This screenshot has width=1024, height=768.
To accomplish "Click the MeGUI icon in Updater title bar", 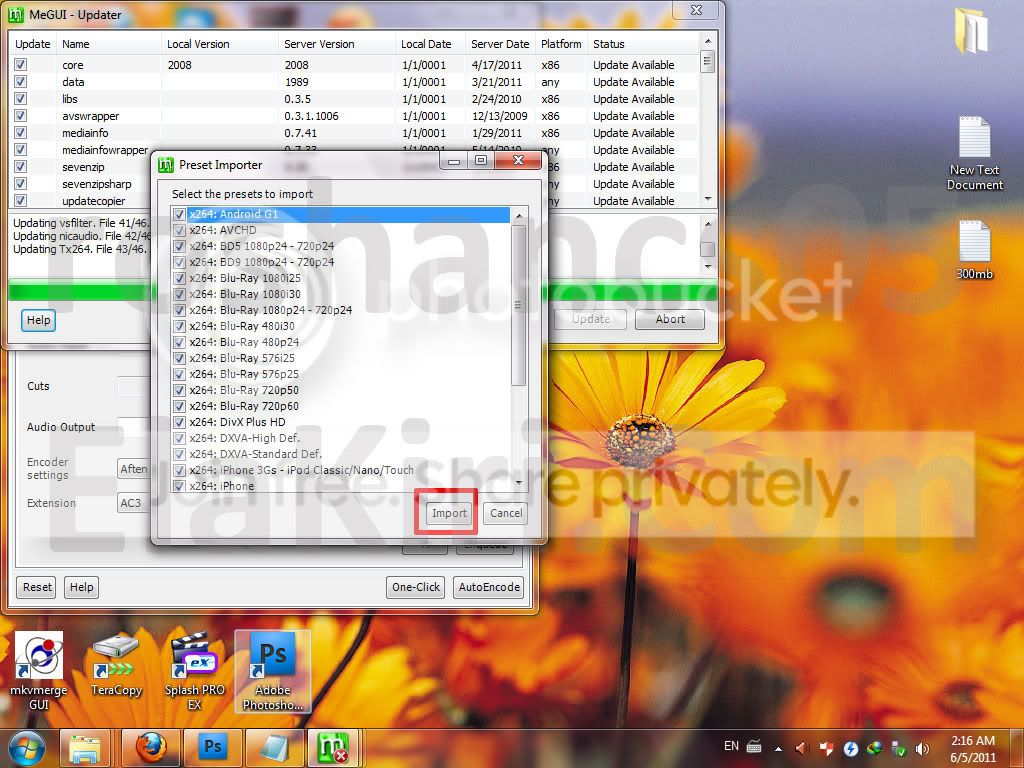I will [16, 14].
